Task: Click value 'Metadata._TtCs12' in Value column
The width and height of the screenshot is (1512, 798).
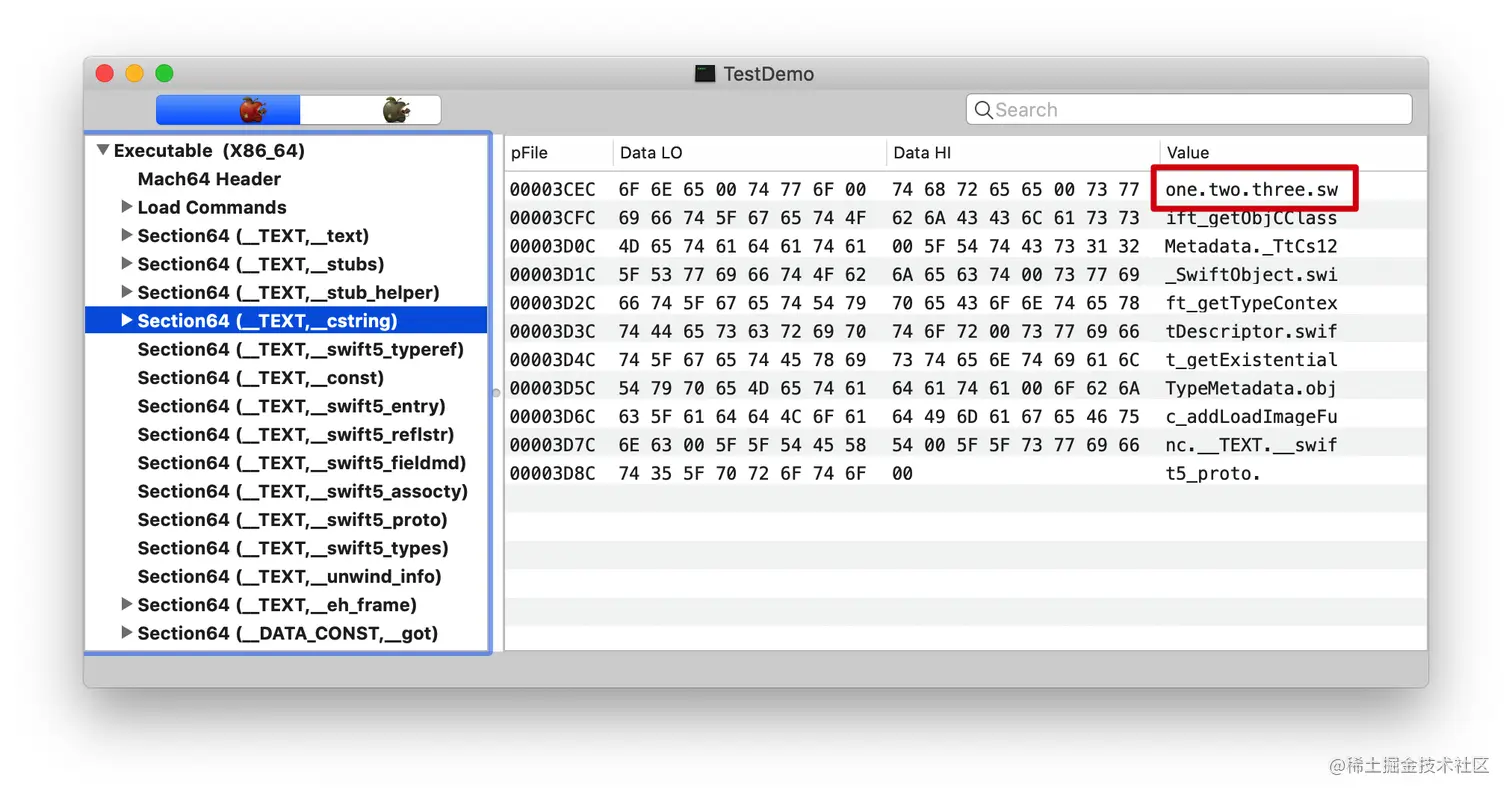Action: tap(1251, 246)
